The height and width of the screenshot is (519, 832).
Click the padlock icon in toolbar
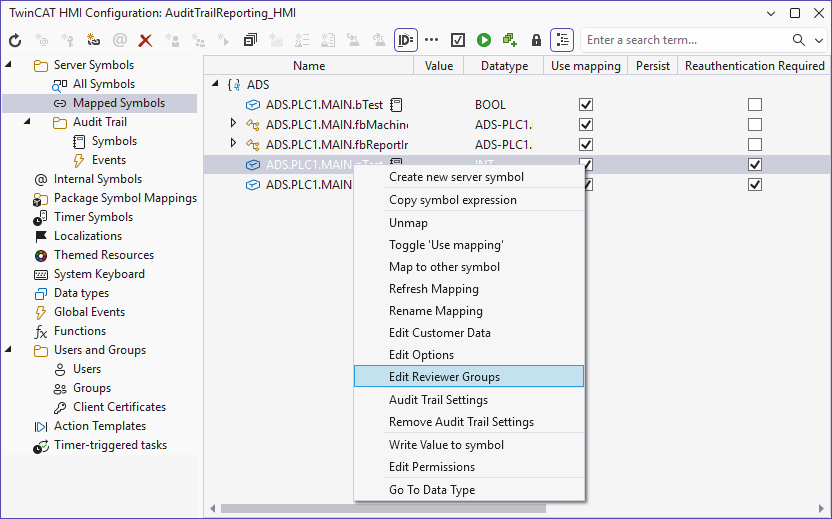click(x=536, y=40)
